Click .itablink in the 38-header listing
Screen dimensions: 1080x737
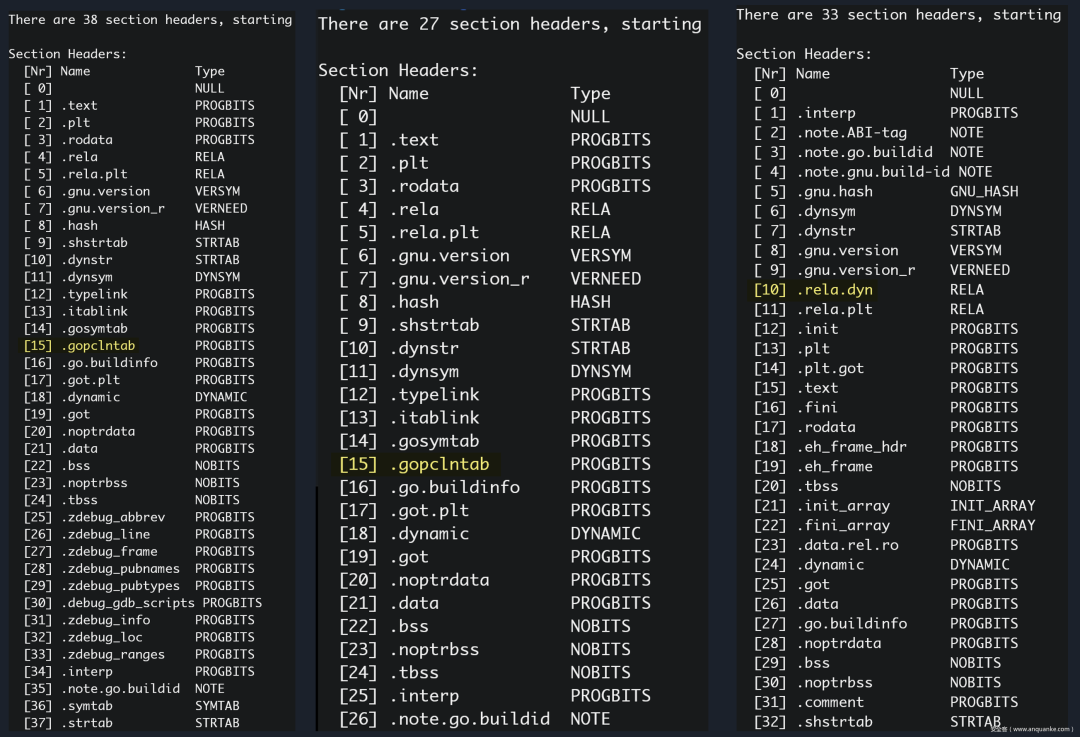click(x=94, y=311)
